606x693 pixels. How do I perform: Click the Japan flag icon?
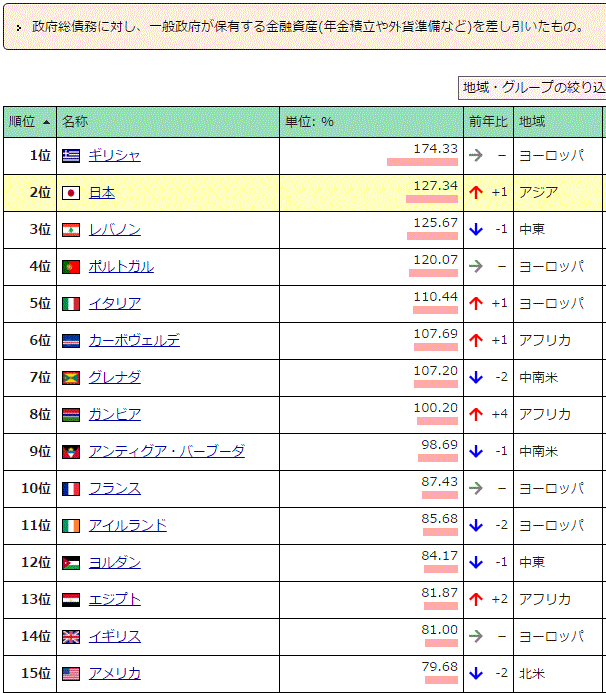pos(71,193)
